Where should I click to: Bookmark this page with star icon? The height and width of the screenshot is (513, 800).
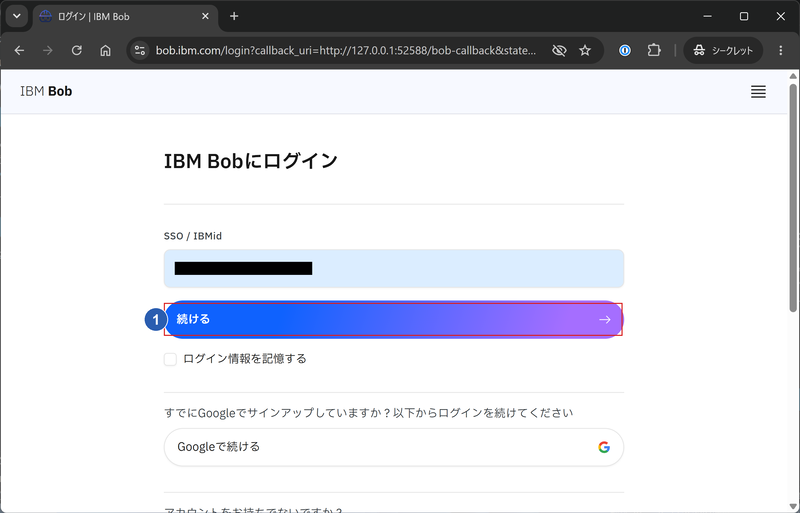coord(585,51)
